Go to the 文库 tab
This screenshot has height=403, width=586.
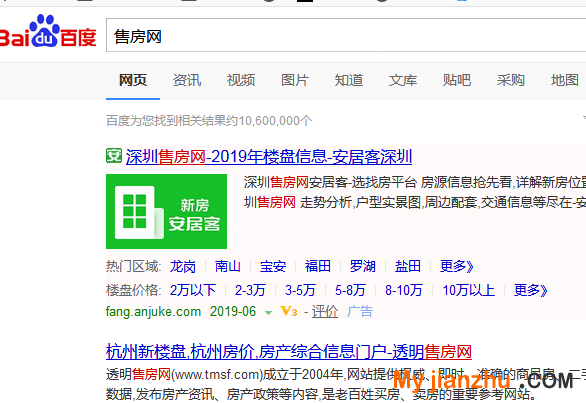tap(403, 80)
